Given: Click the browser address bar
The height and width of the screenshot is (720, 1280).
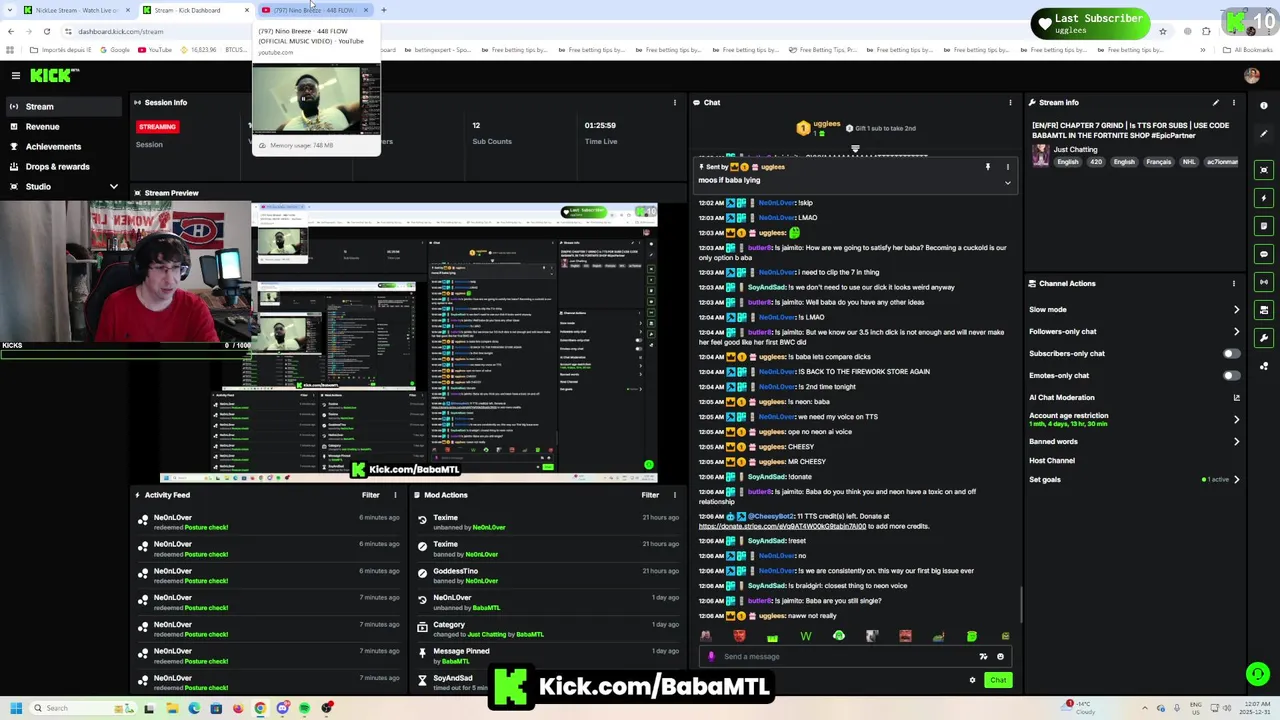Looking at the screenshot, I should (600, 31).
